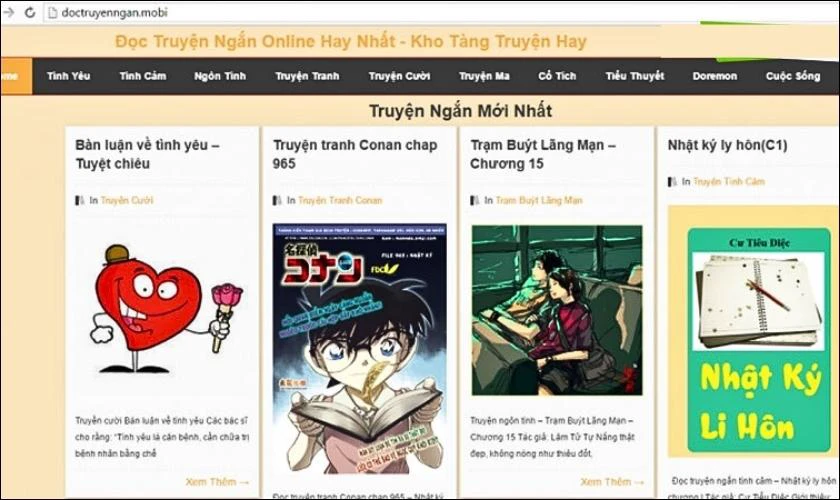Click category icon beside Trạm Buýt Lãng Mạn
840x500 pixels.
(x=475, y=200)
